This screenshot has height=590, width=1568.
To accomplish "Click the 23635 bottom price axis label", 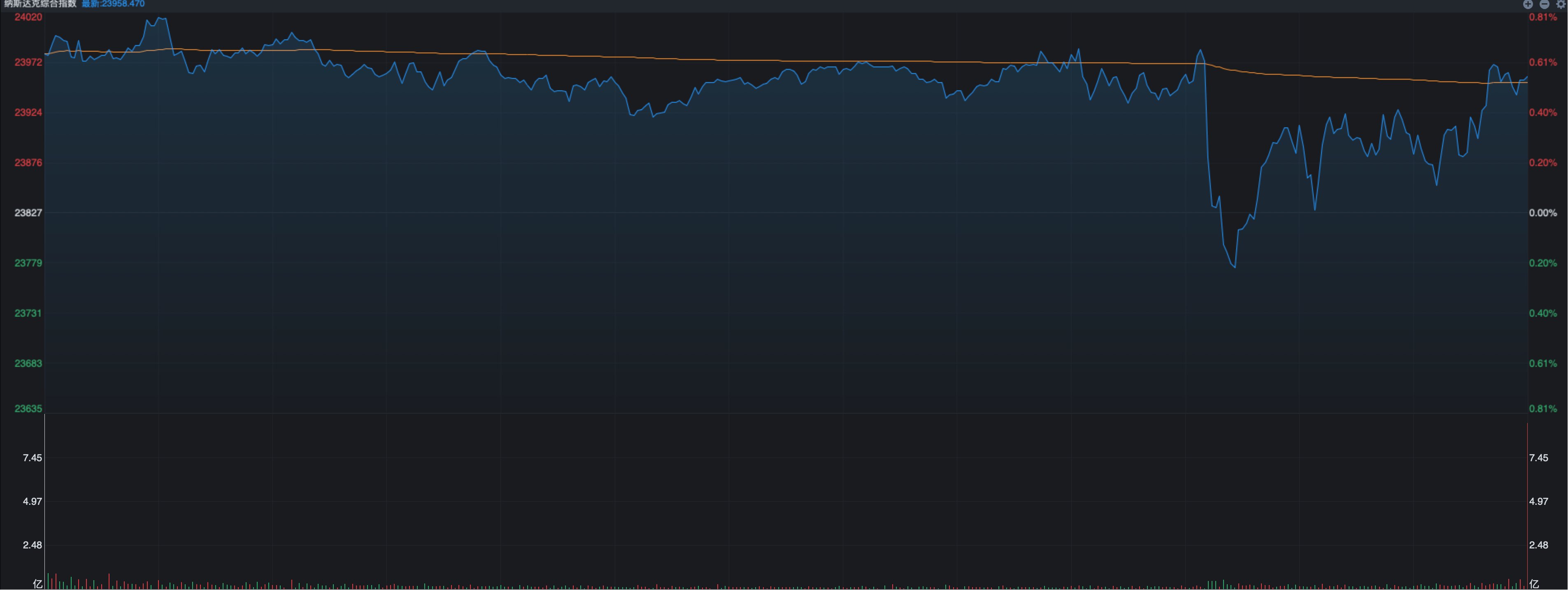I will [29, 409].
